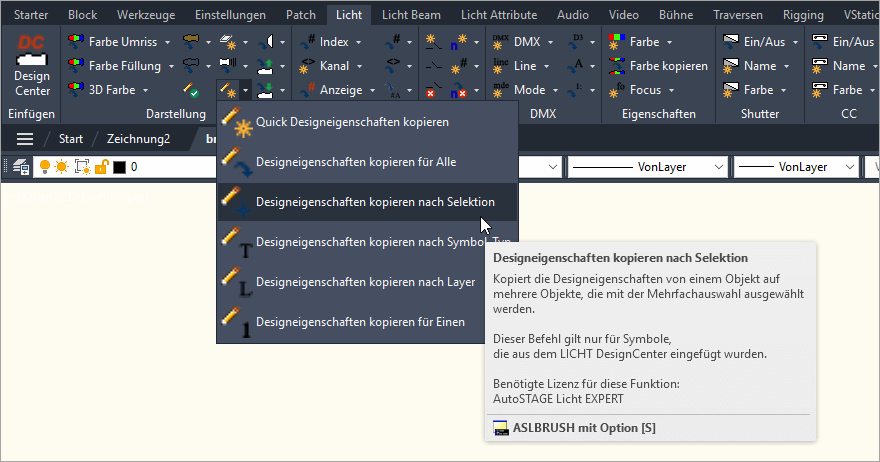This screenshot has width=880, height=462.
Task: Select Quick Designeigenschaften kopieren
Action: [x=367, y=122]
